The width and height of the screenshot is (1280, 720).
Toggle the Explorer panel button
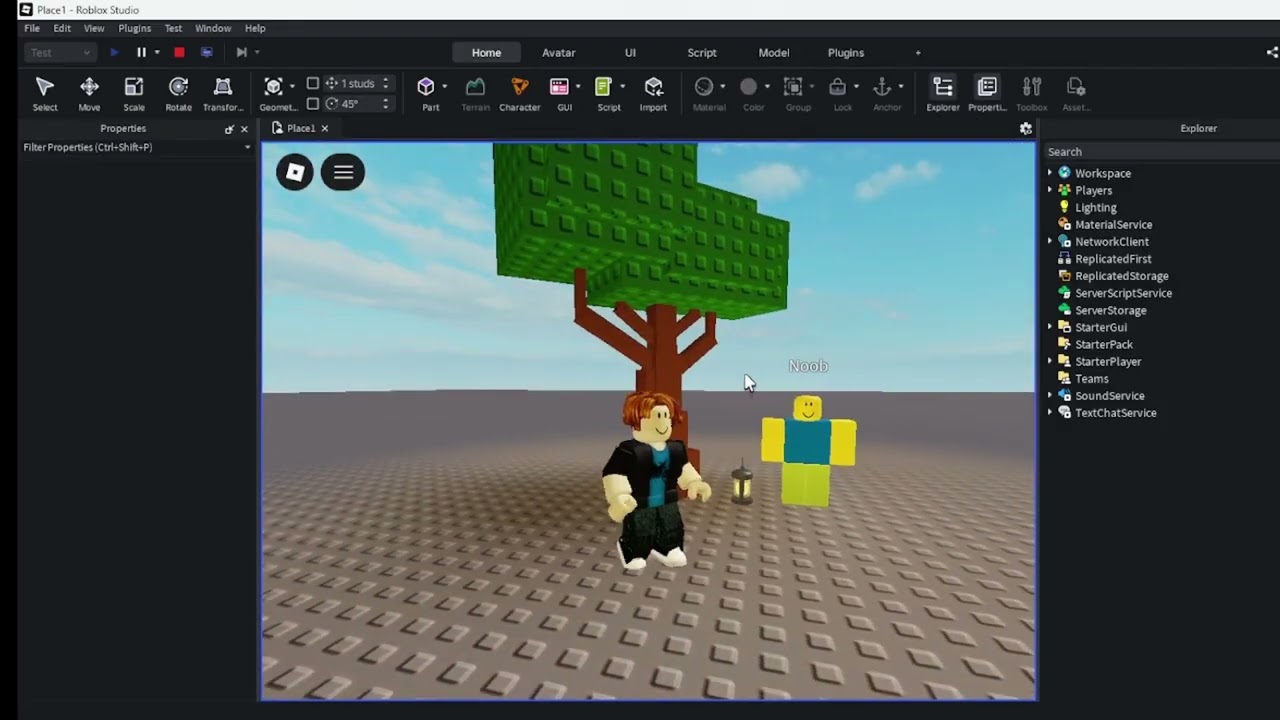[942, 94]
